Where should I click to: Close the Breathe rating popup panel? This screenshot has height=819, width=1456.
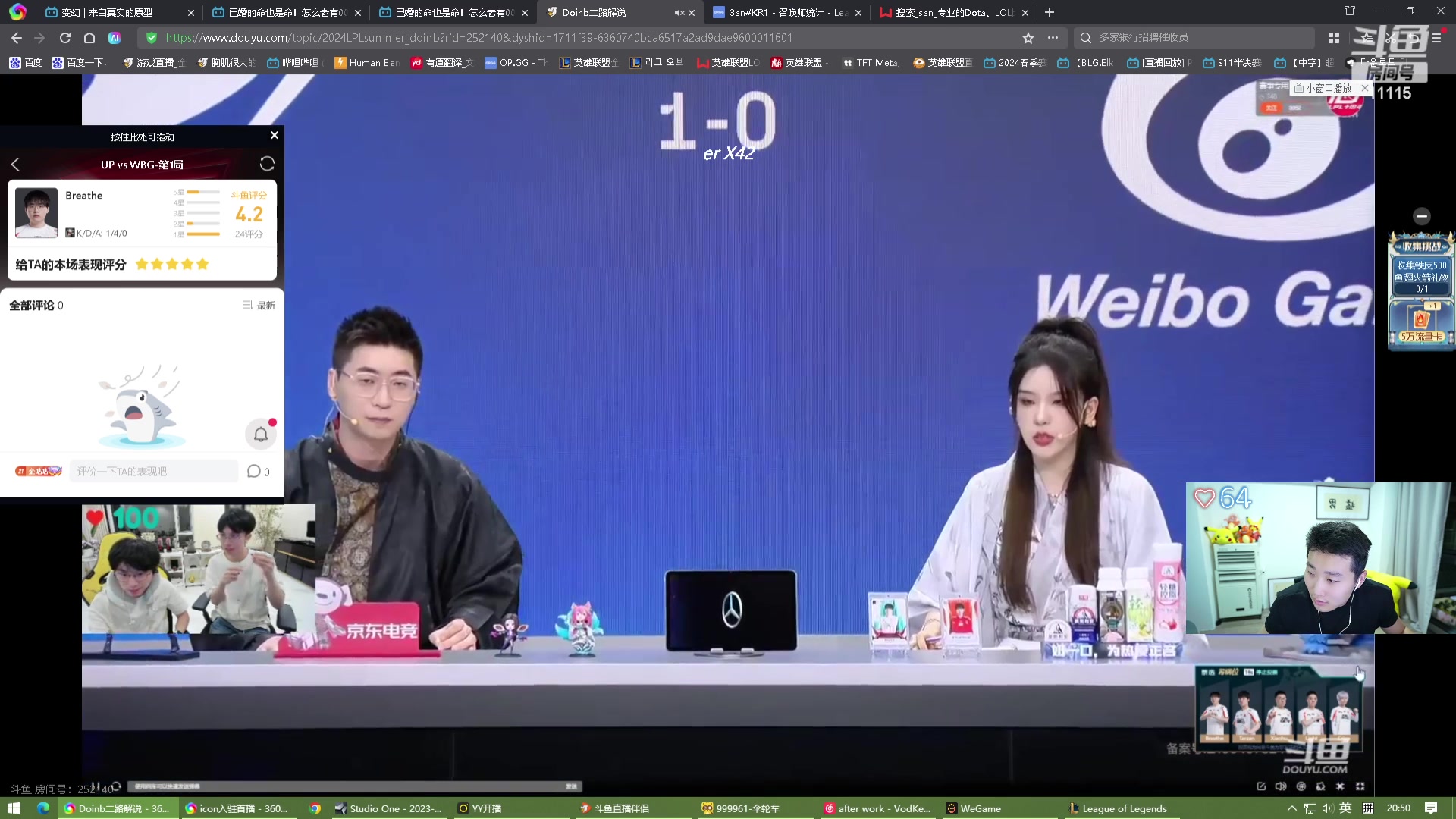275,135
